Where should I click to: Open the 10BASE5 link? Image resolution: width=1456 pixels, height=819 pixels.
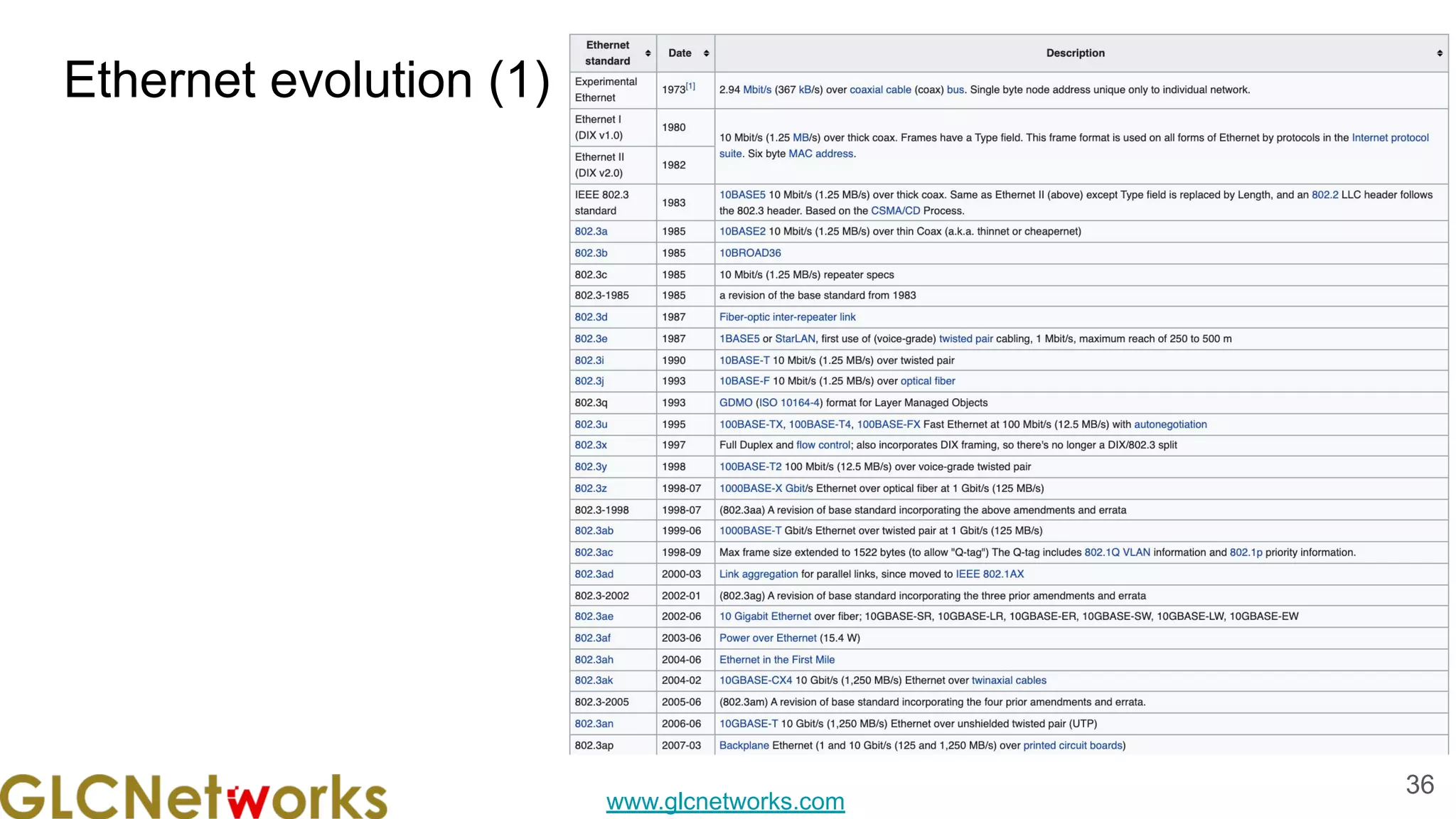click(742, 195)
